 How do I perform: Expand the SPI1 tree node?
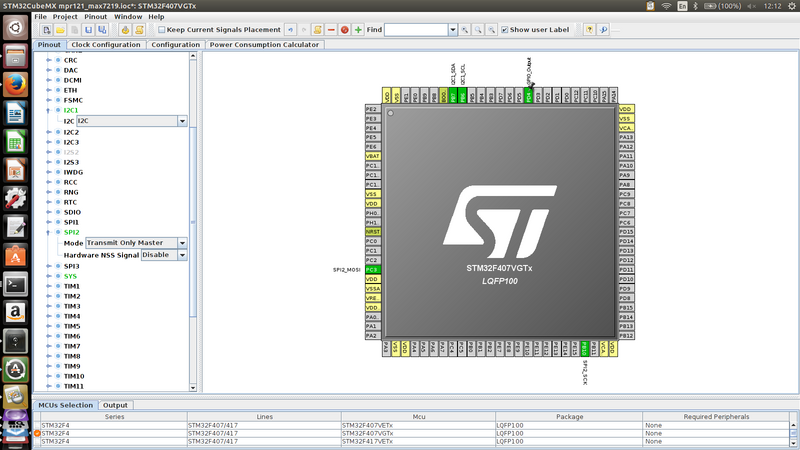tap(49, 222)
